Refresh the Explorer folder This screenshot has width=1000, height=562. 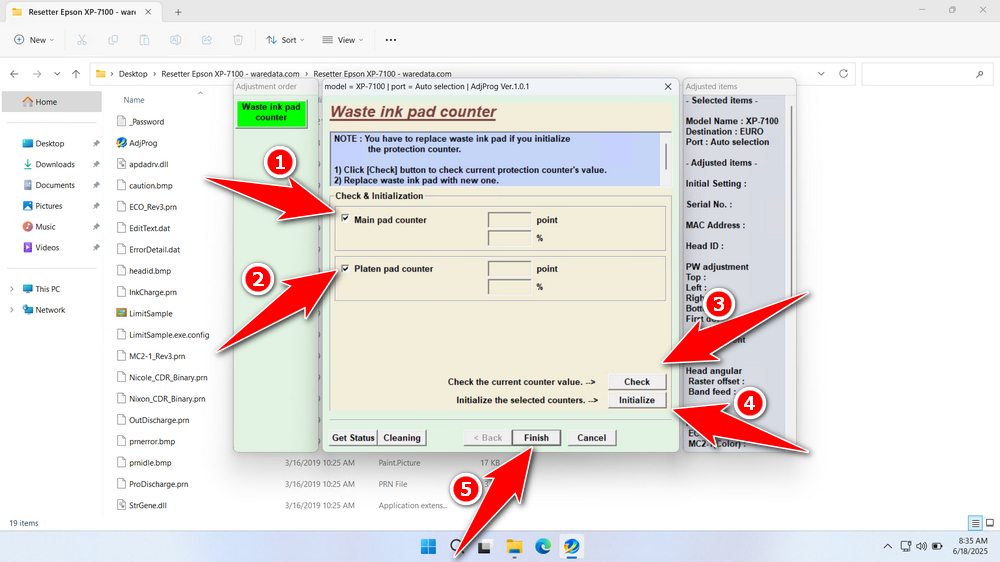(x=843, y=74)
